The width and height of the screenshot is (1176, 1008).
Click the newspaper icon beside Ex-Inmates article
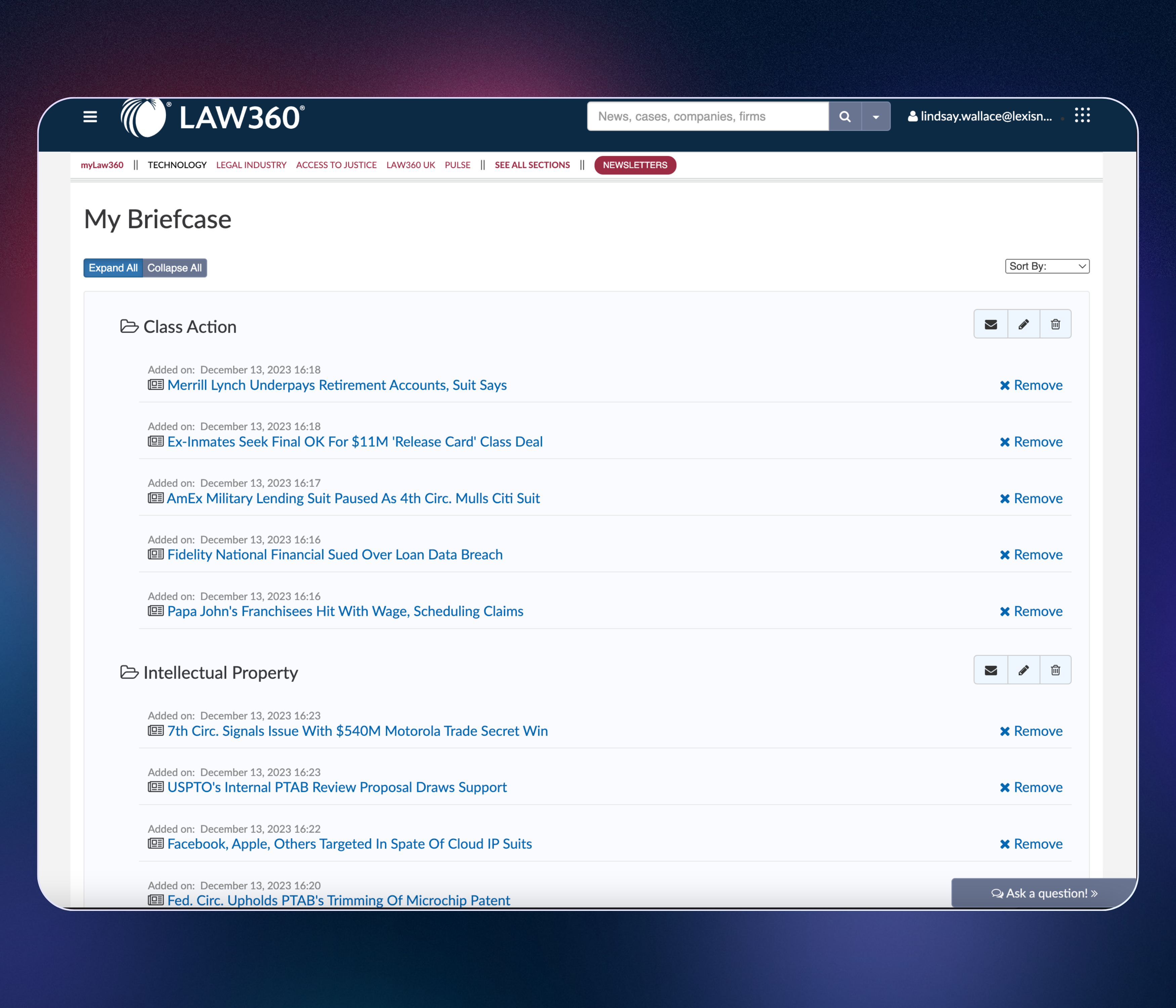coord(156,441)
